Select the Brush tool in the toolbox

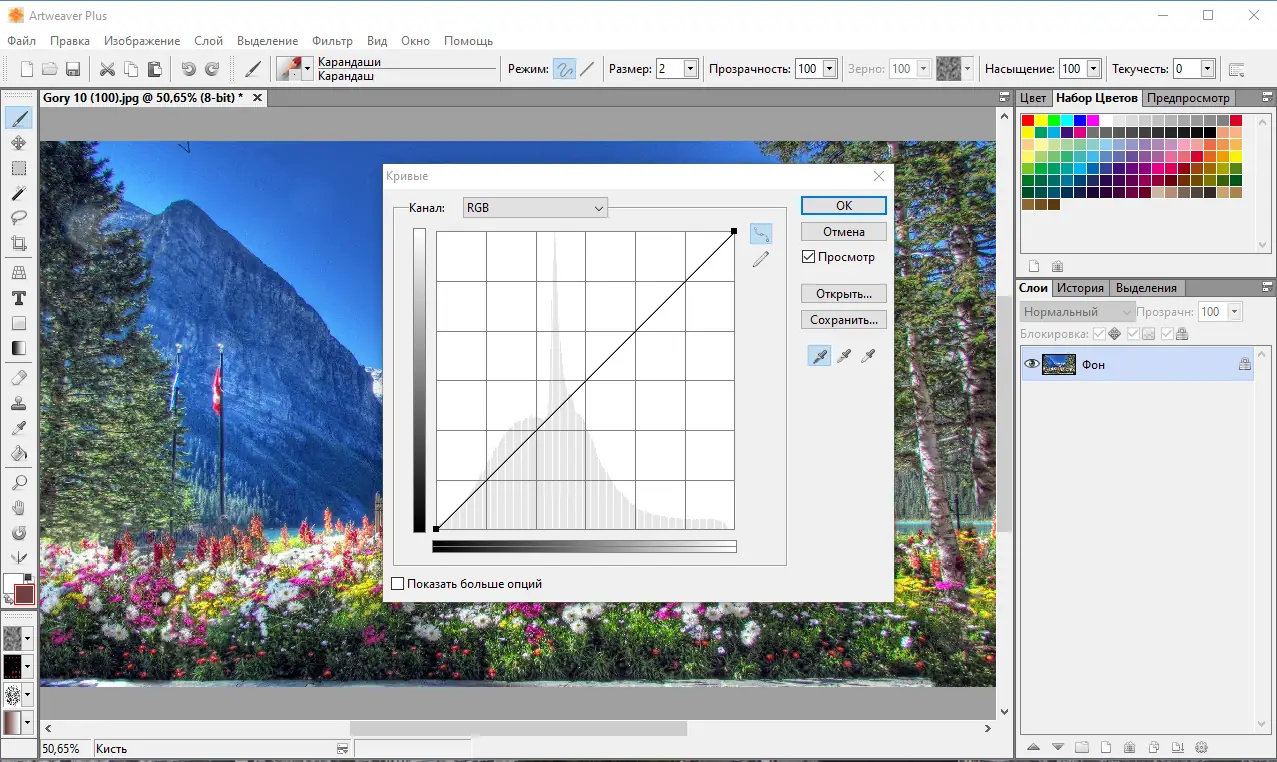(x=19, y=118)
